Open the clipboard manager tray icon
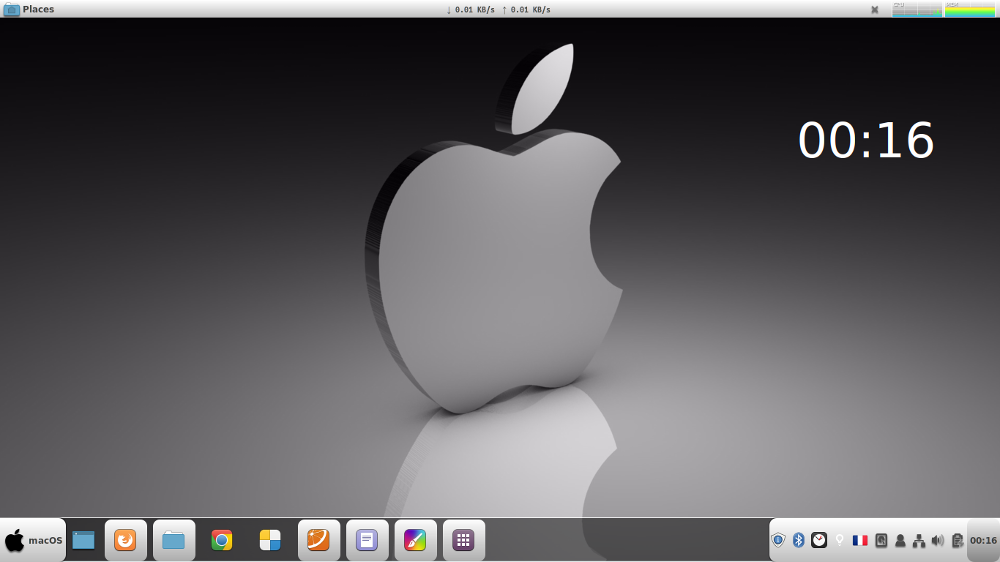This screenshot has height=562, width=1000. (x=957, y=540)
